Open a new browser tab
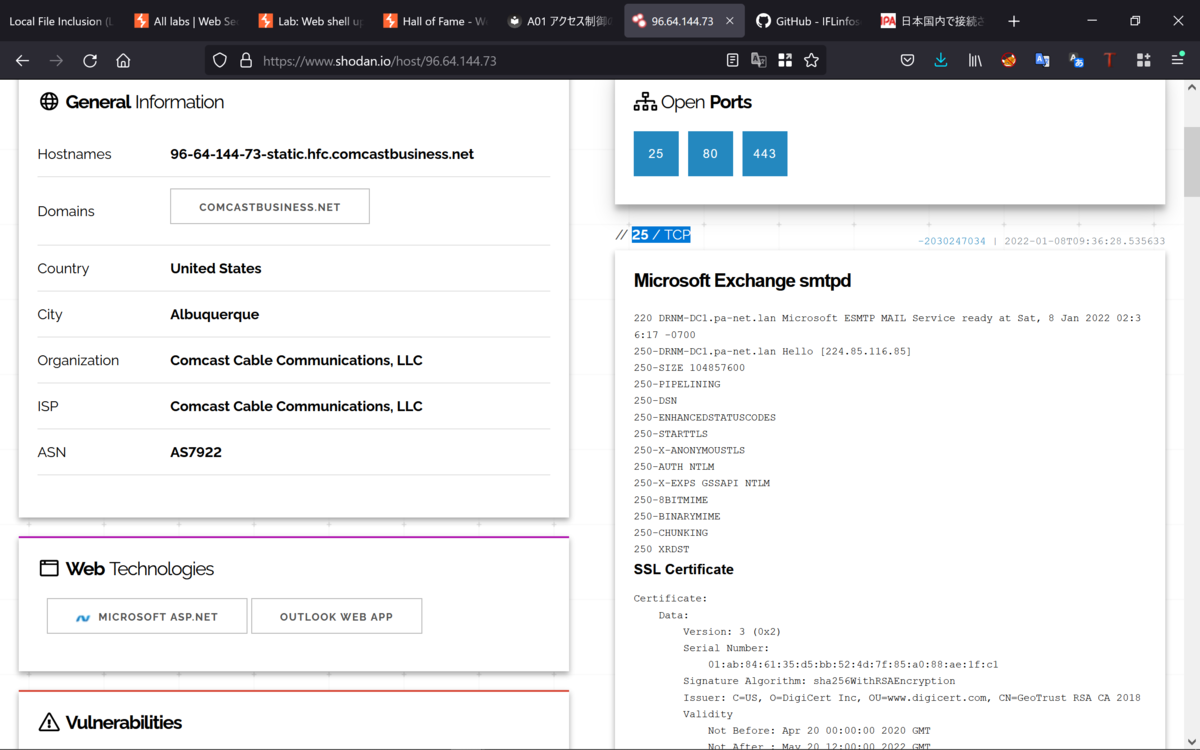1200x750 pixels. tap(1014, 21)
